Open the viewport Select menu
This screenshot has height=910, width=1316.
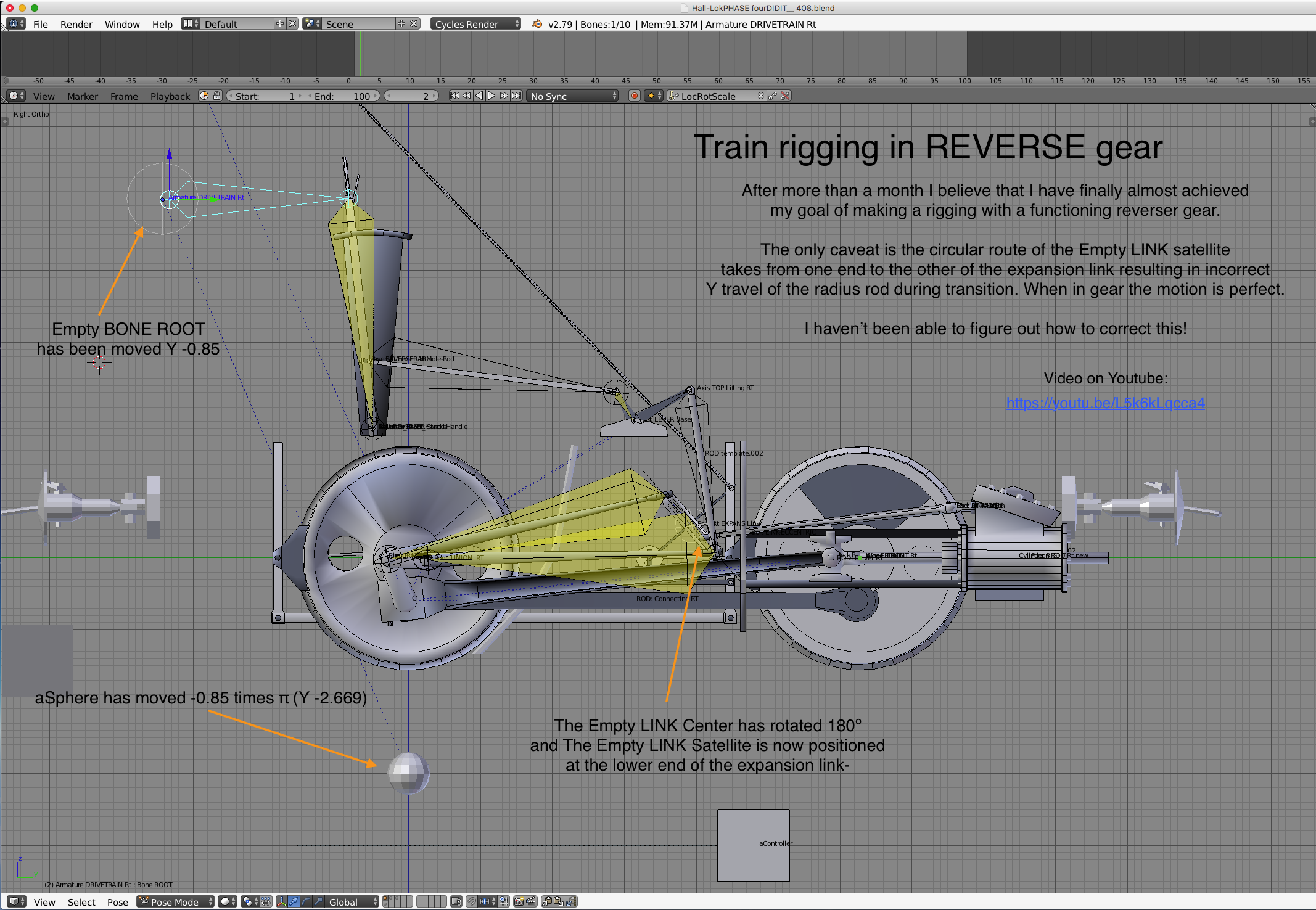tap(81, 902)
